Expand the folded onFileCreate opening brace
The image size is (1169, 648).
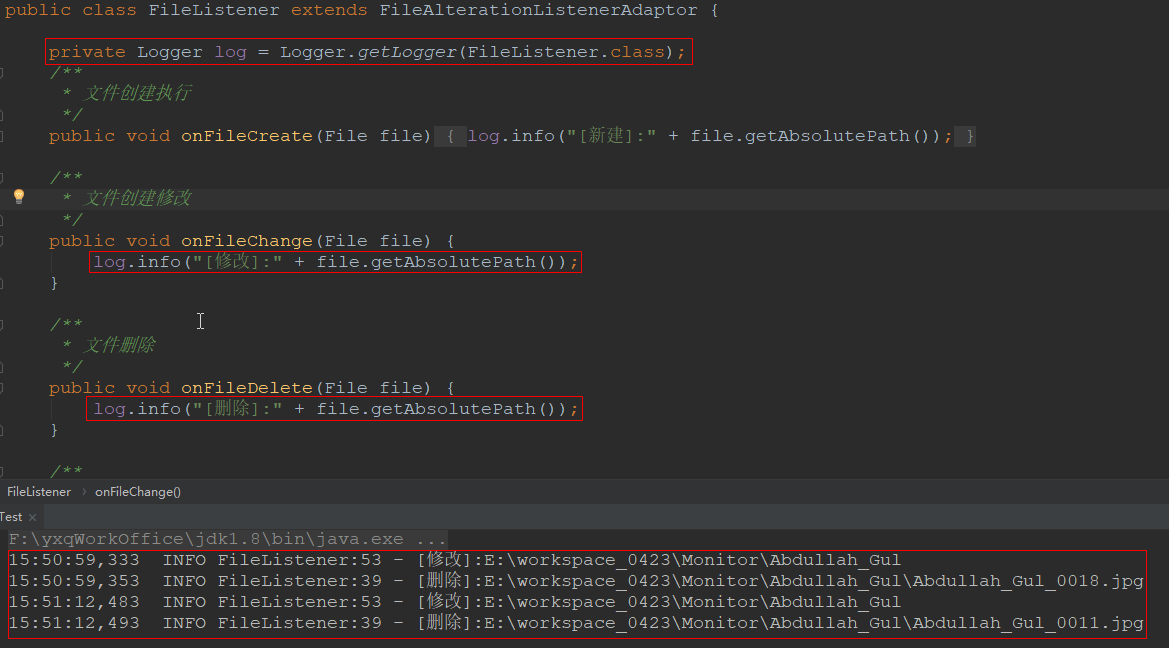click(450, 136)
